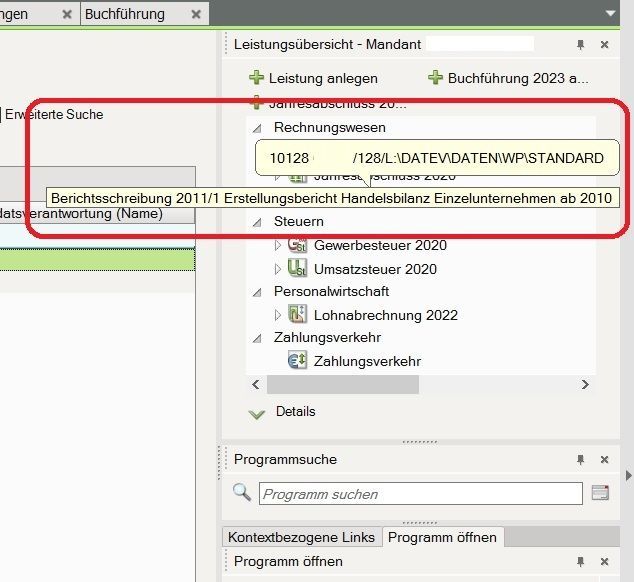The height and width of the screenshot is (582, 634).
Task: Click the Zahlungsverkehr euro icon
Action: (x=297, y=361)
